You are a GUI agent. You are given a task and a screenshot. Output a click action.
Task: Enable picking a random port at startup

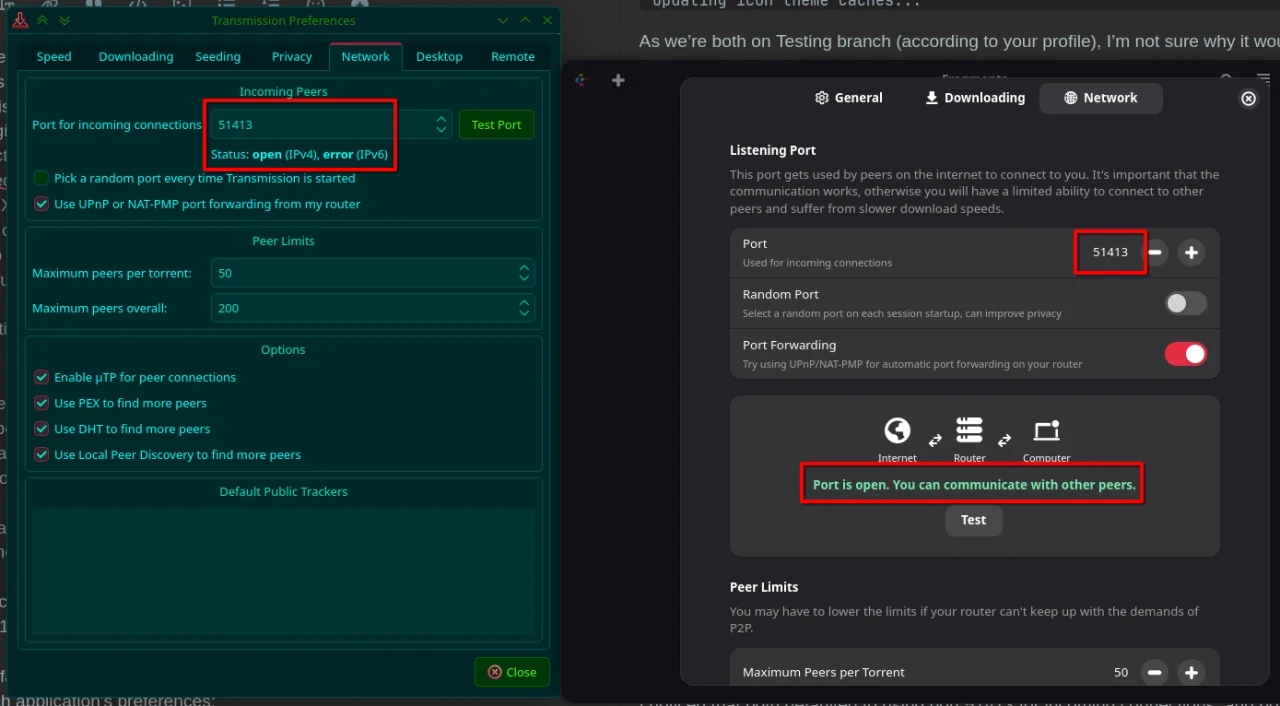click(41, 178)
